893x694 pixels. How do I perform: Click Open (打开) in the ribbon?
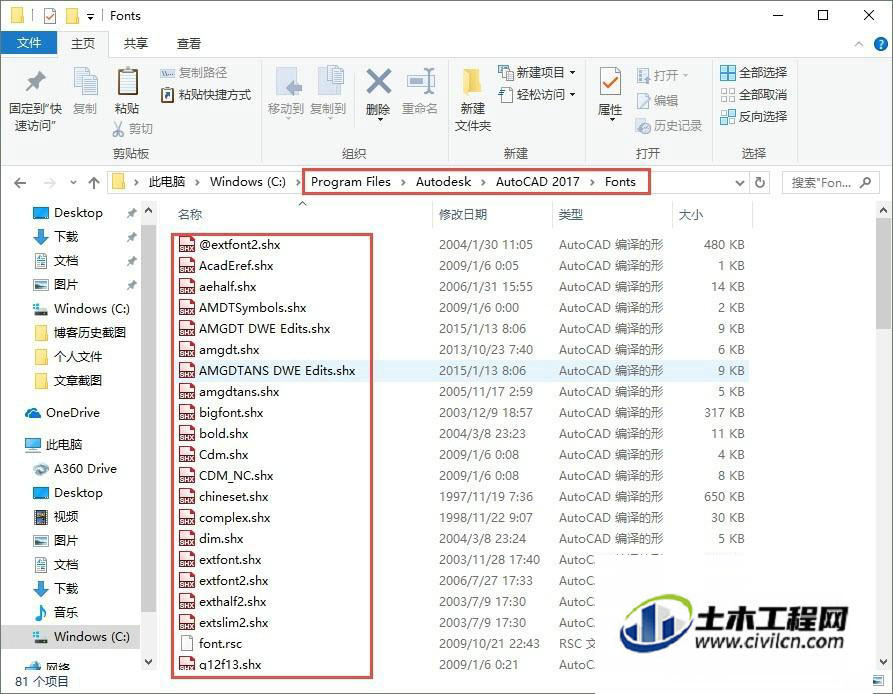pyautogui.click(x=662, y=76)
